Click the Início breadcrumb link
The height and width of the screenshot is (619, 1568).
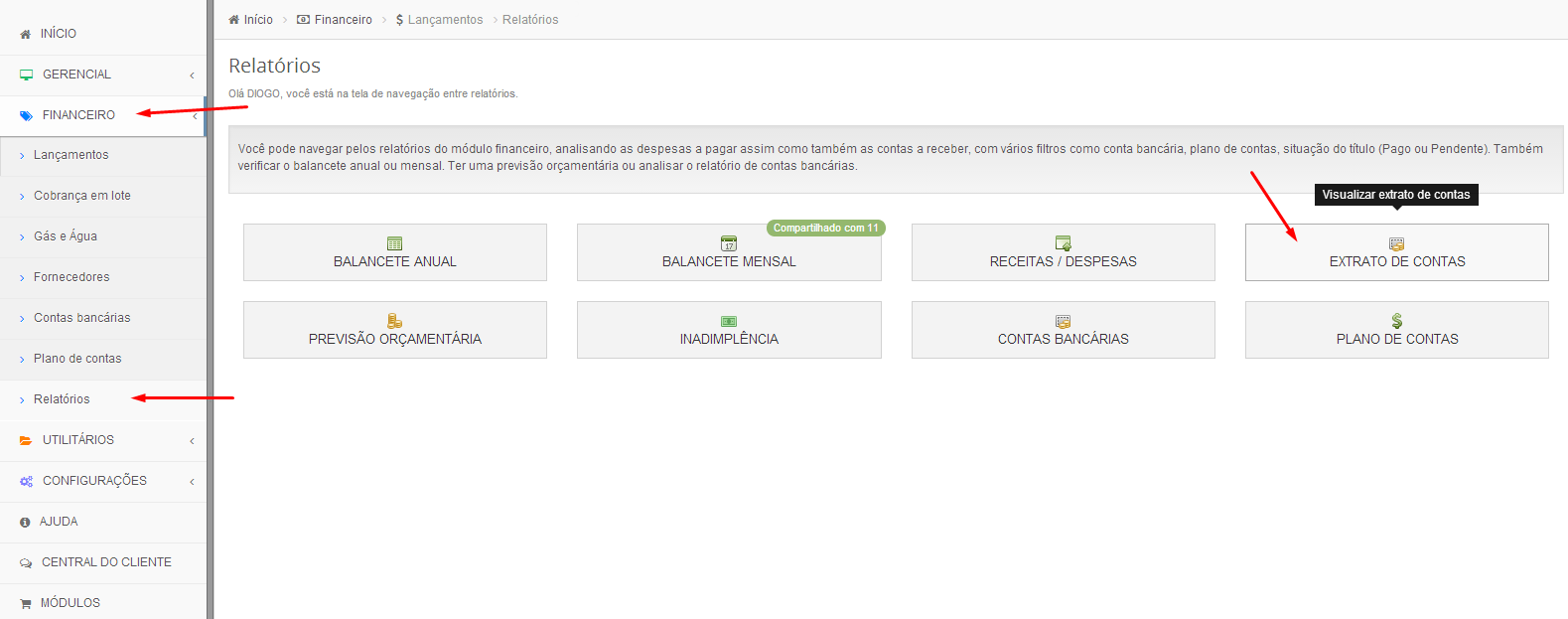258,20
